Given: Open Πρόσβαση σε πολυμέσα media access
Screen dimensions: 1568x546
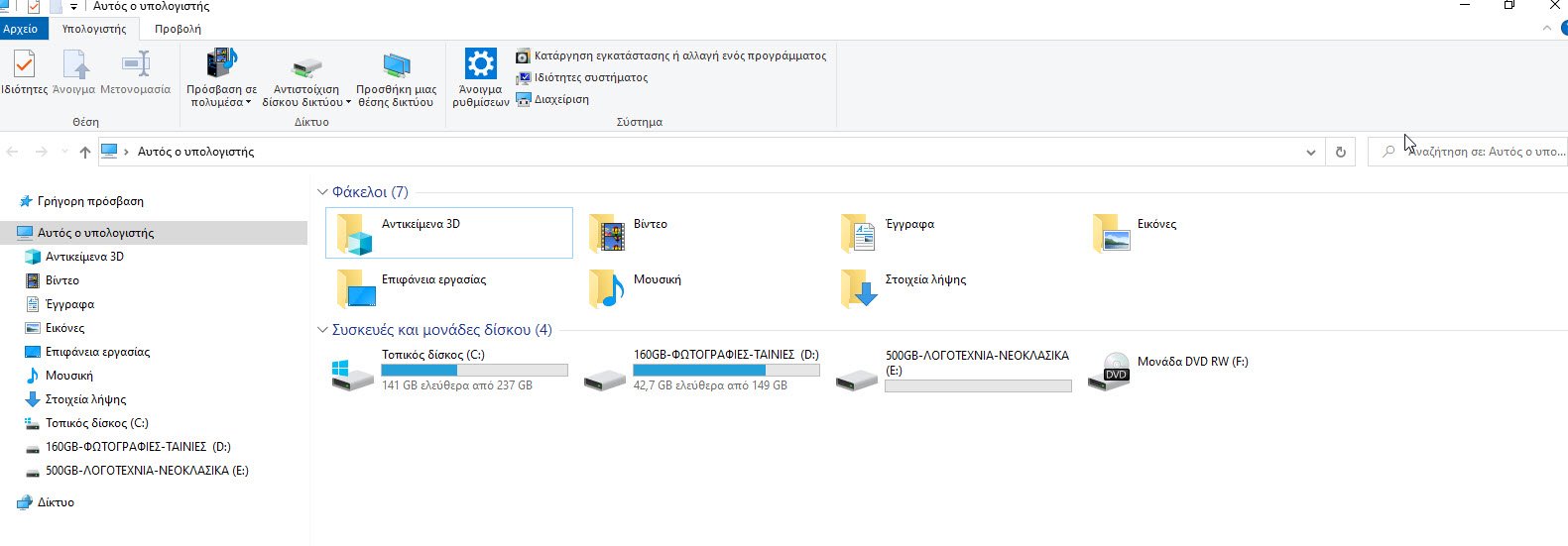Looking at the screenshot, I should coord(222,77).
